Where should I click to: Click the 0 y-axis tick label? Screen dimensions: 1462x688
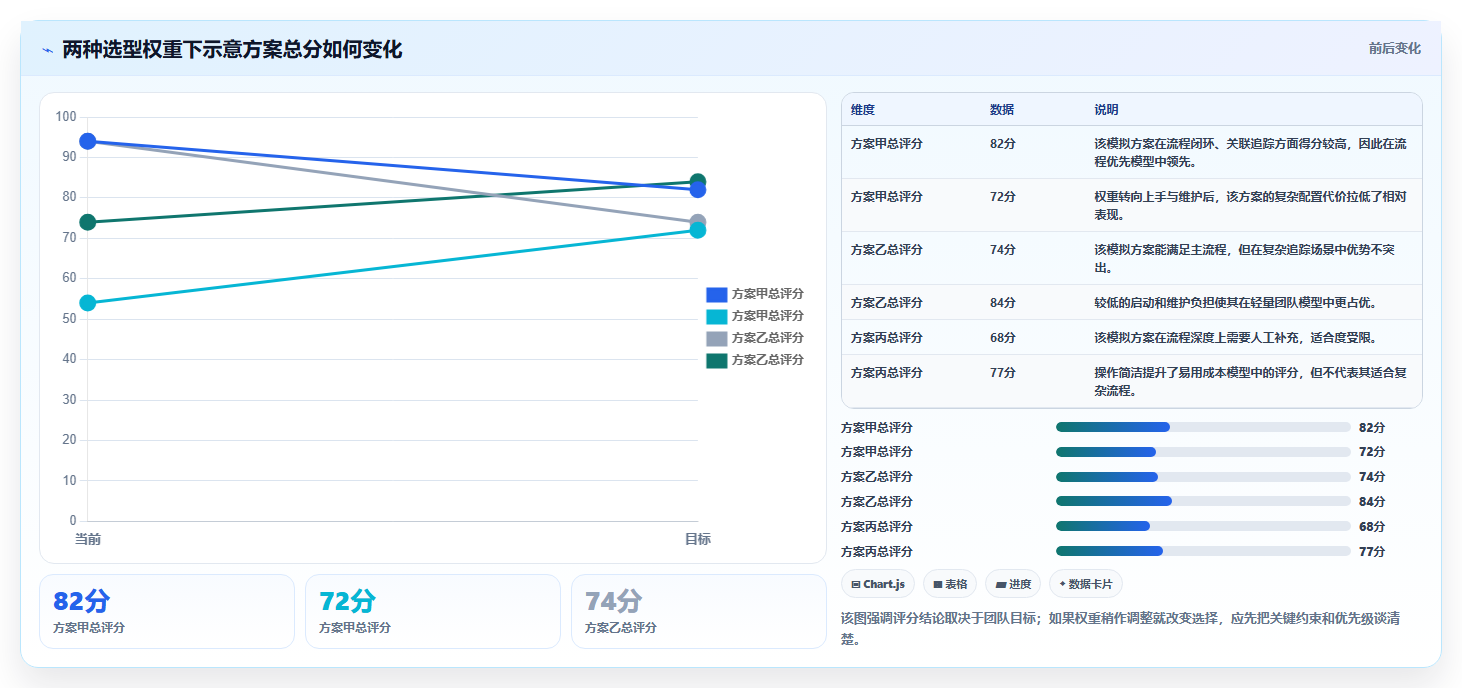pyautogui.click(x=73, y=521)
